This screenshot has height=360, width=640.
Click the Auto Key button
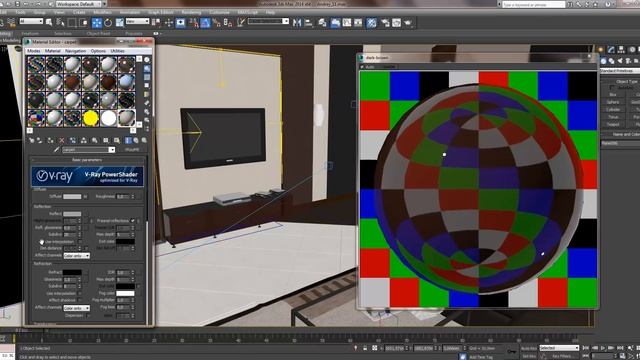coord(529,348)
